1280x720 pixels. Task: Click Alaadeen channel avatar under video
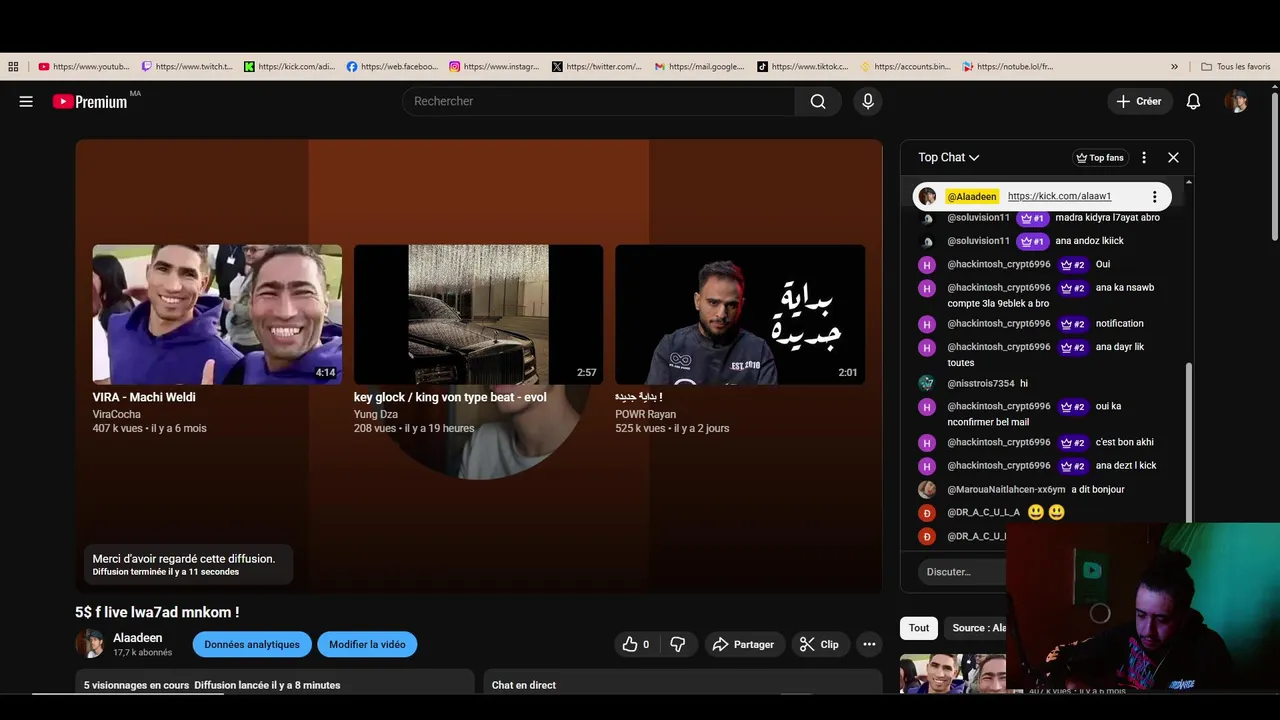pyautogui.click(x=90, y=644)
